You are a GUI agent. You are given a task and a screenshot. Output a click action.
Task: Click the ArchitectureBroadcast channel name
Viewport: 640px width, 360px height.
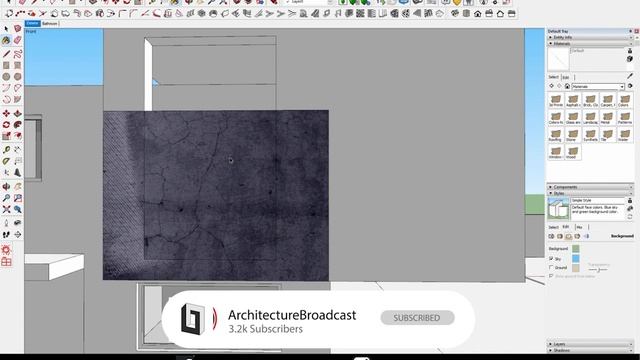point(292,315)
